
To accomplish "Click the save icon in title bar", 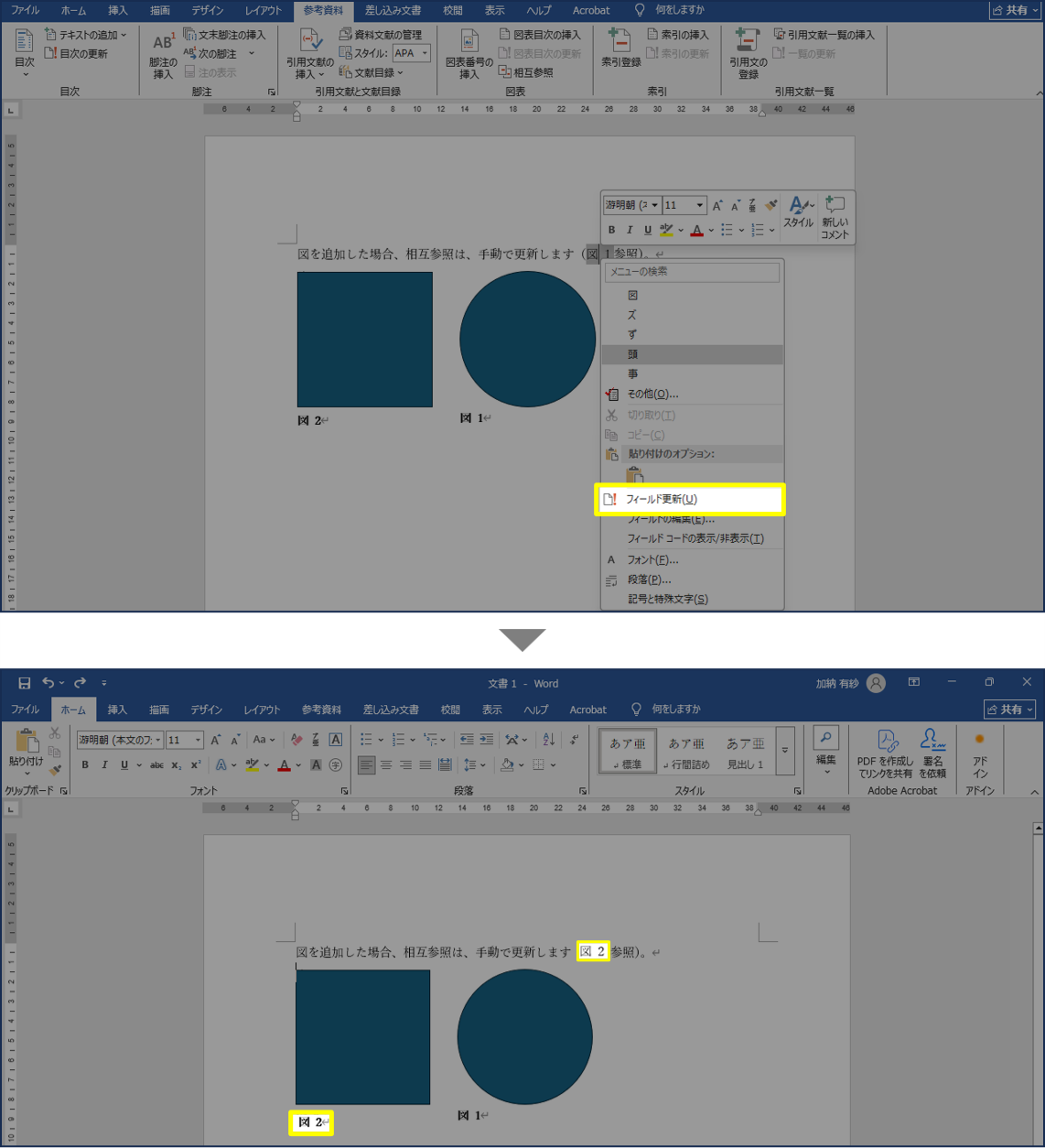I will tap(25, 683).
